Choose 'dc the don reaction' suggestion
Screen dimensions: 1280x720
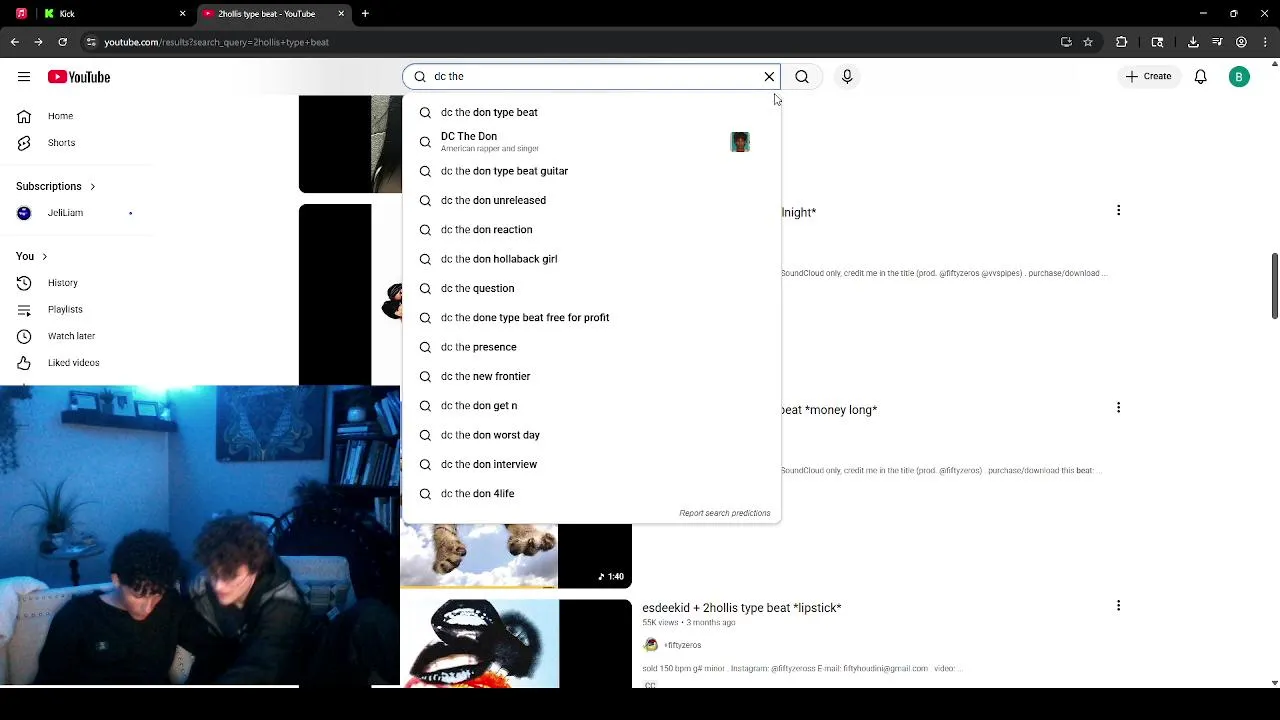coord(591,230)
